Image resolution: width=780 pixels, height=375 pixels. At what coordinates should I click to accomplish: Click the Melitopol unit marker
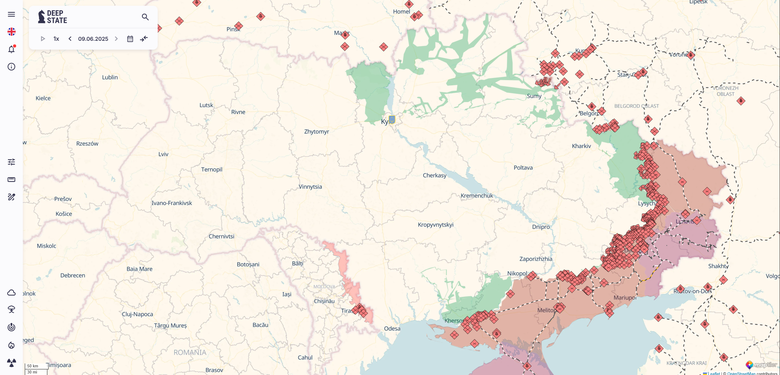pyautogui.click(x=560, y=308)
